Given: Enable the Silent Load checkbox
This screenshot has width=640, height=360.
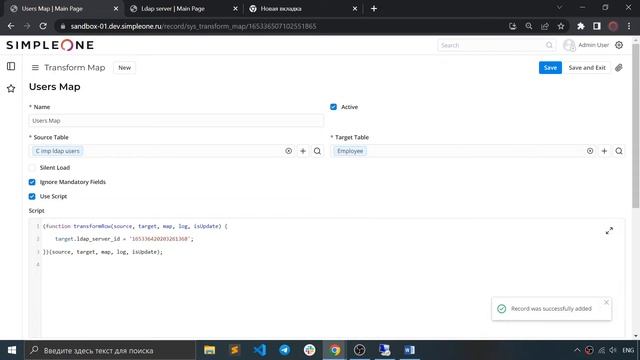Looking at the screenshot, I should tap(32, 168).
